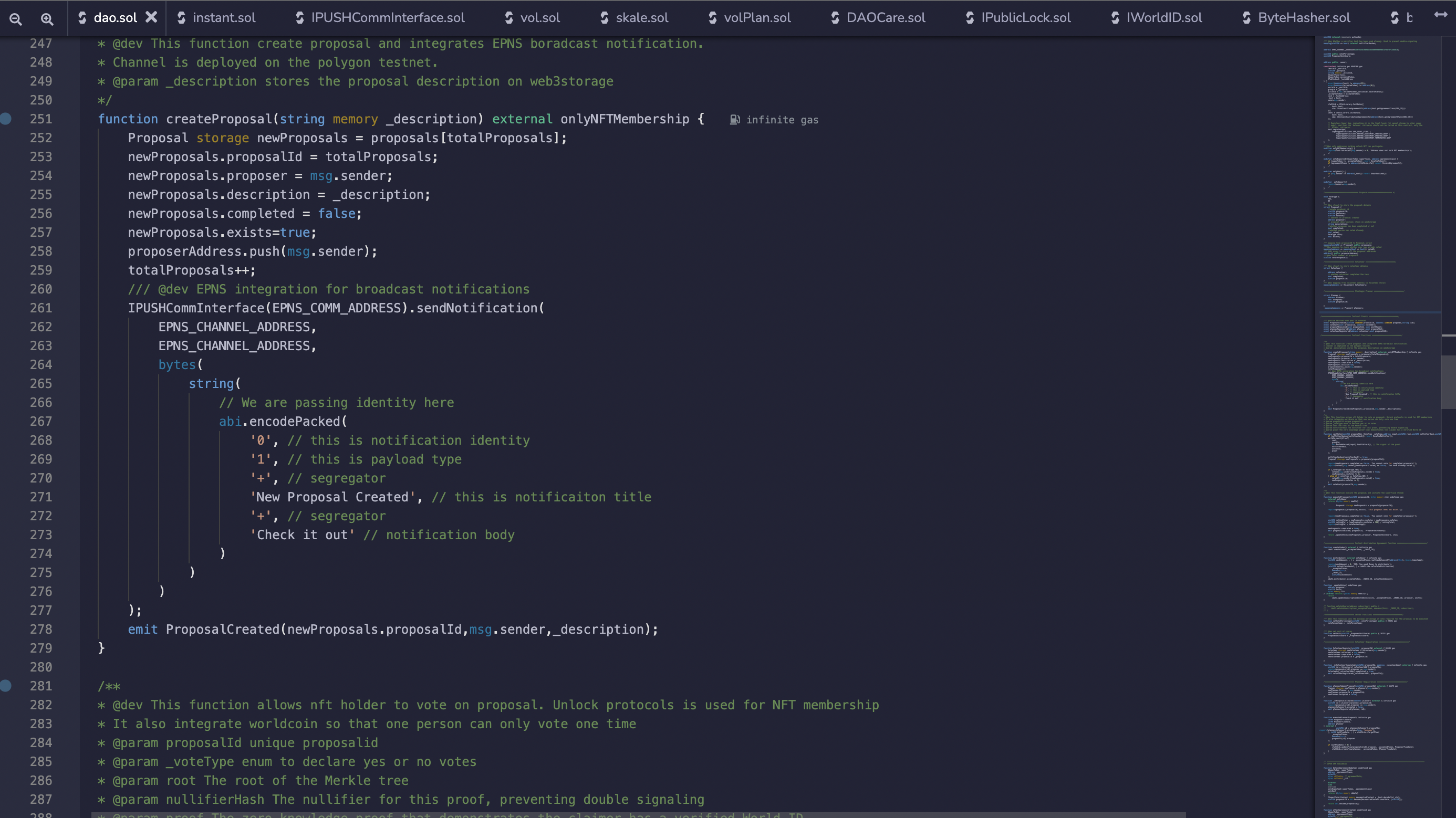Viewport: 1456px width, 818px height.
Task: Click the 'New Proposal Created' string
Action: [x=332, y=497]
